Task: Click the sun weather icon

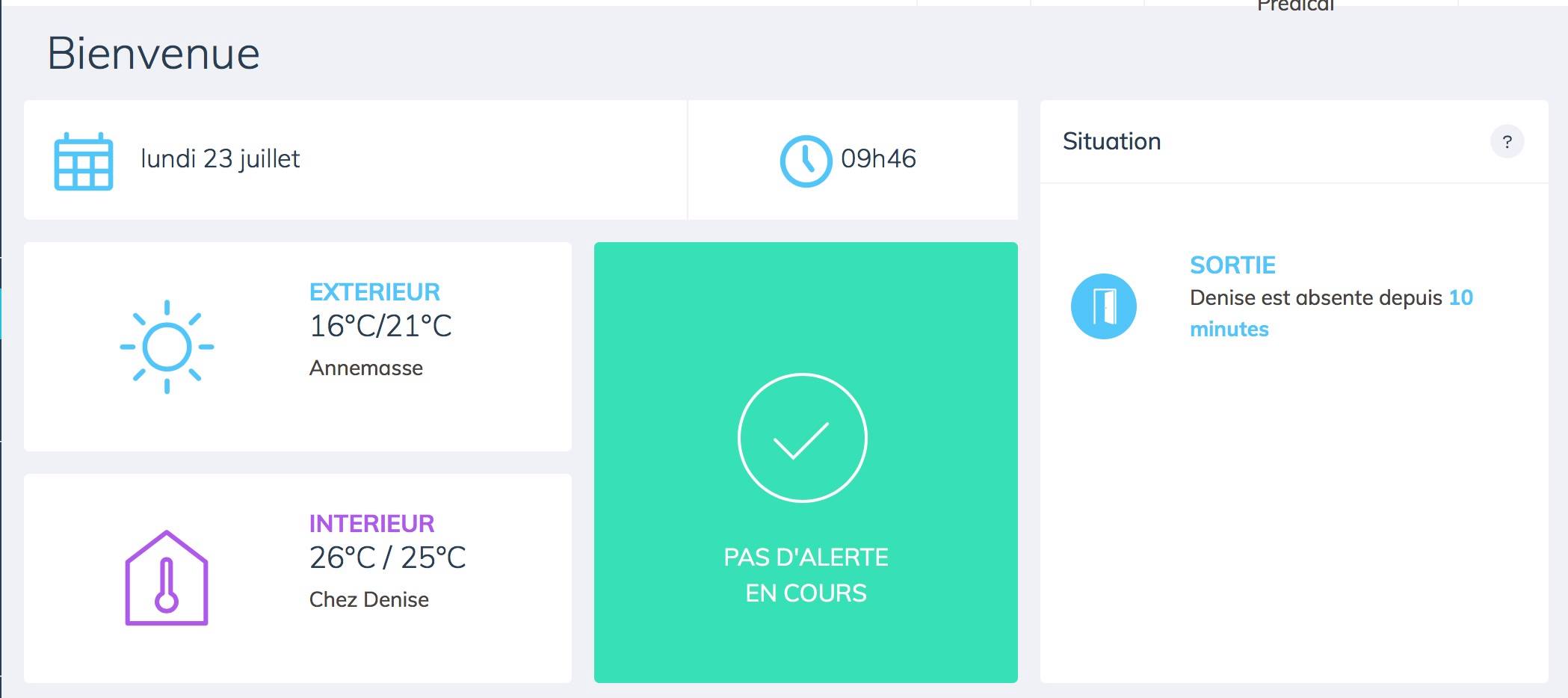Action: pos(167,347)
